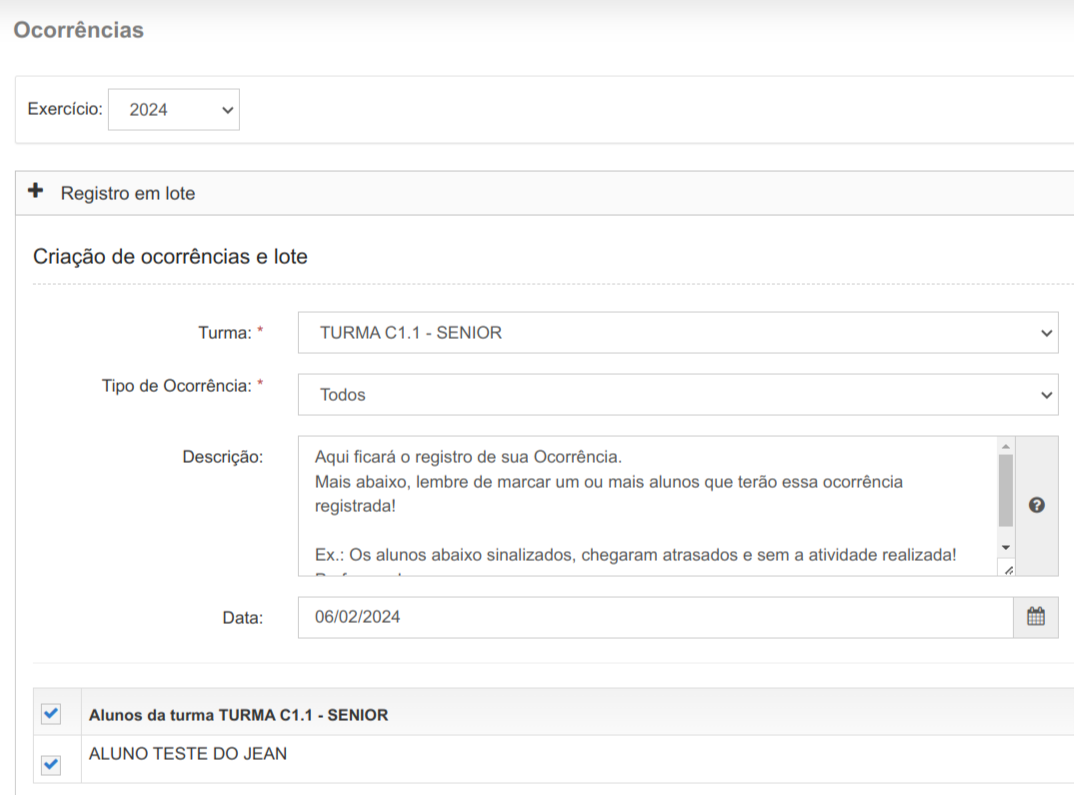Click the Turma field label
This screenshot has height=795, width=1074.
tap(224, 333)
